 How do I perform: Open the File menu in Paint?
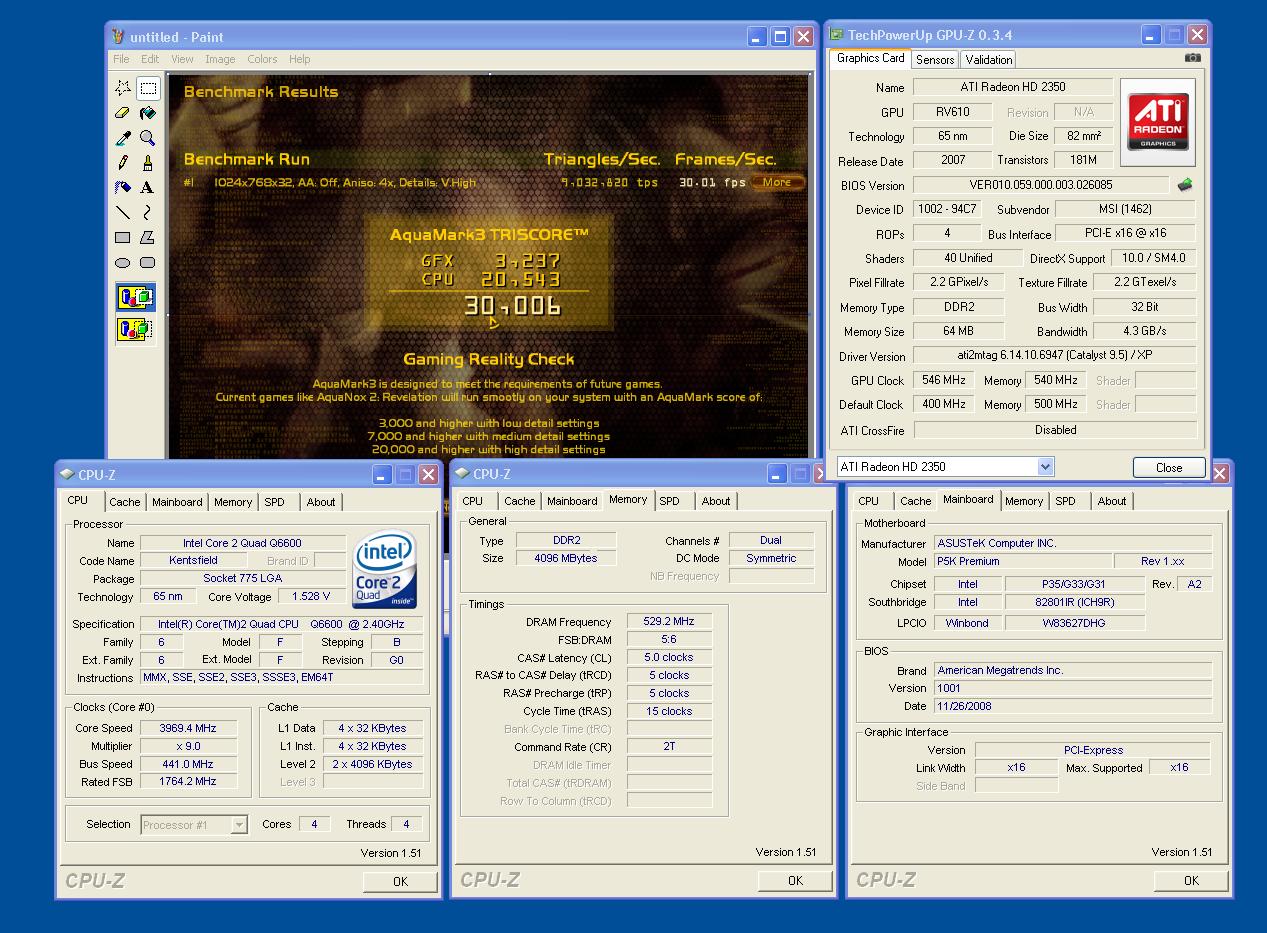click(121, 60)
